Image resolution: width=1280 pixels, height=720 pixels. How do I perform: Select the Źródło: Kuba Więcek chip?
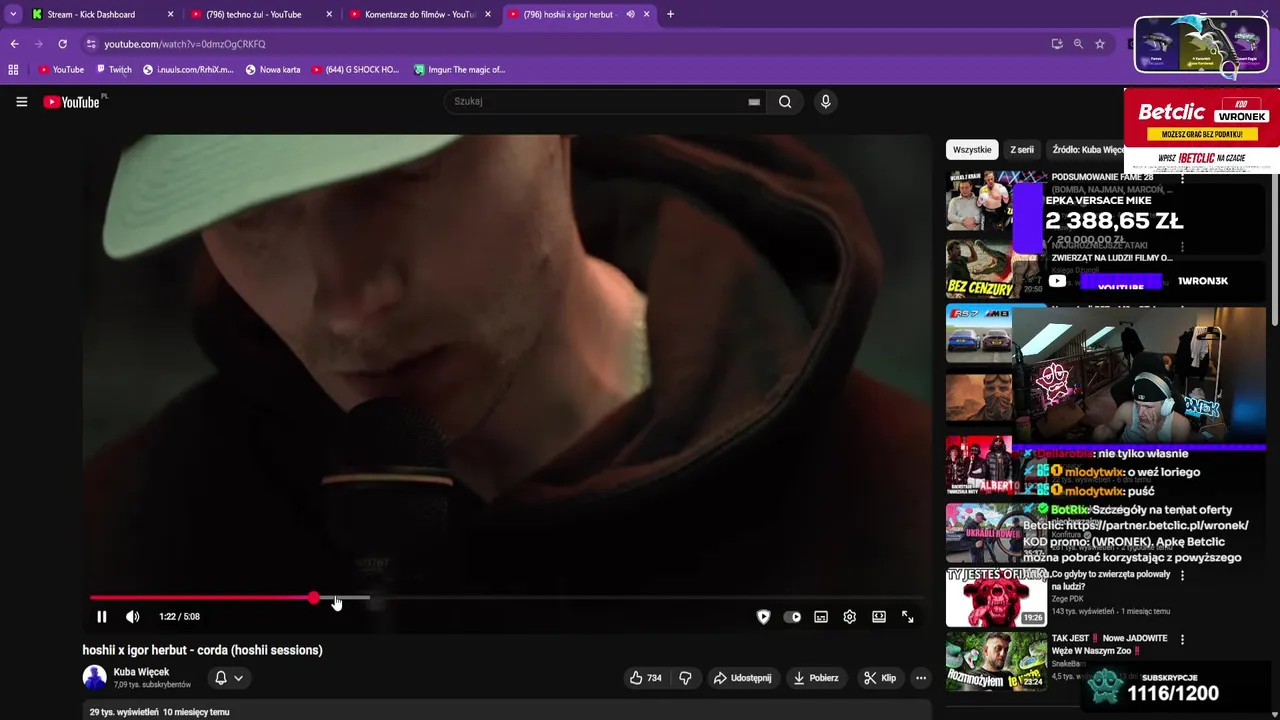click(1088, 150)
